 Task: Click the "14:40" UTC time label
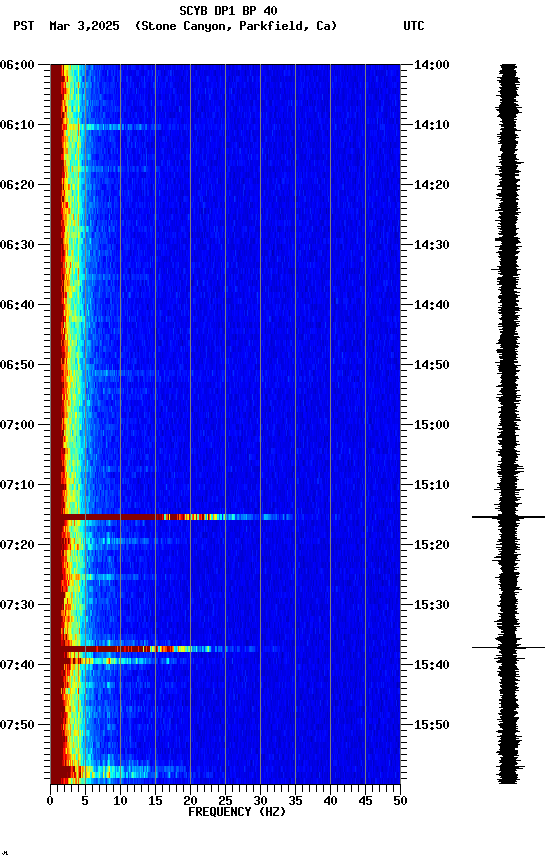(432, 305)
